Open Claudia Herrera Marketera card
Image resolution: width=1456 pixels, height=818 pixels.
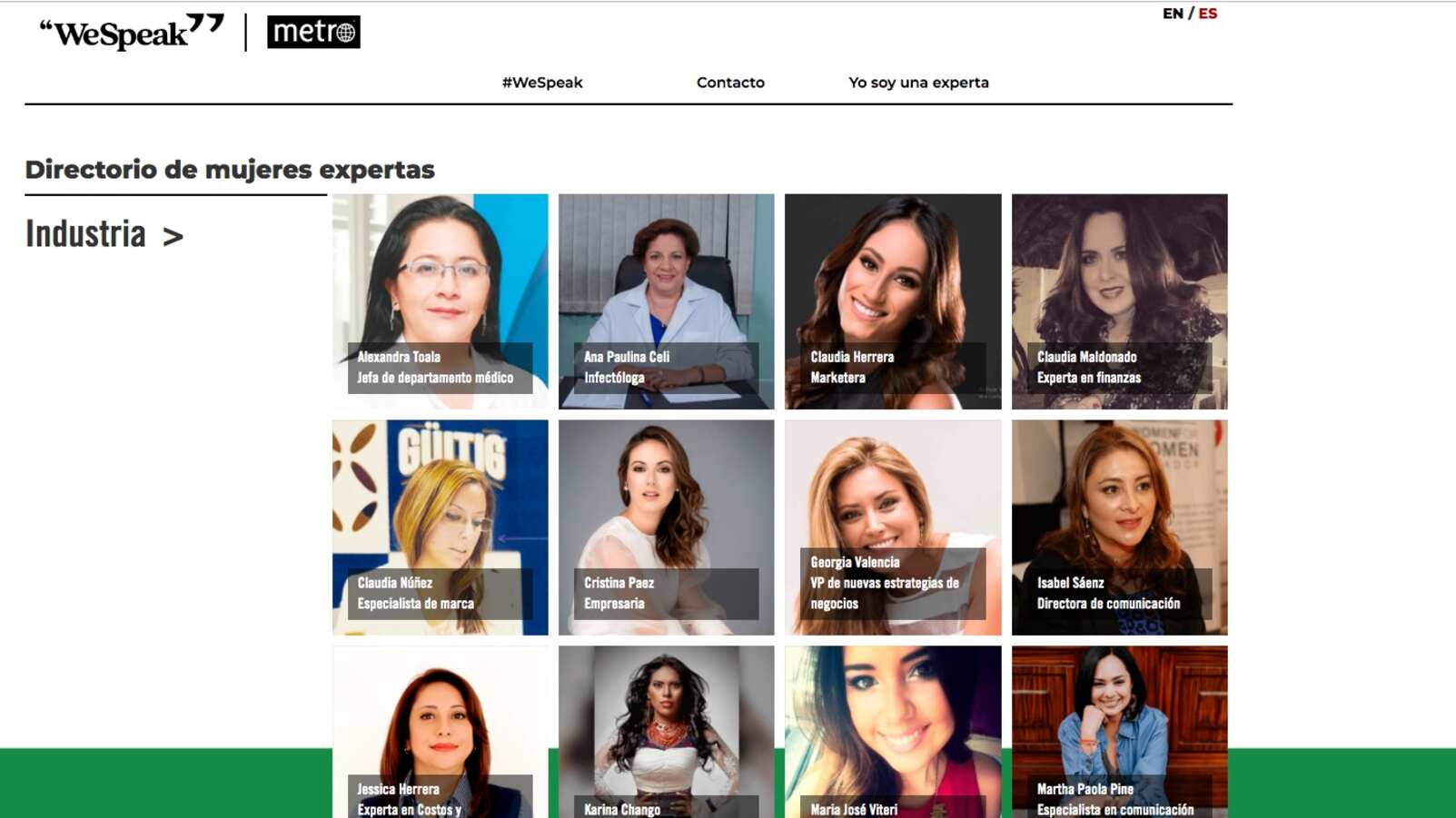coord(893,301)
